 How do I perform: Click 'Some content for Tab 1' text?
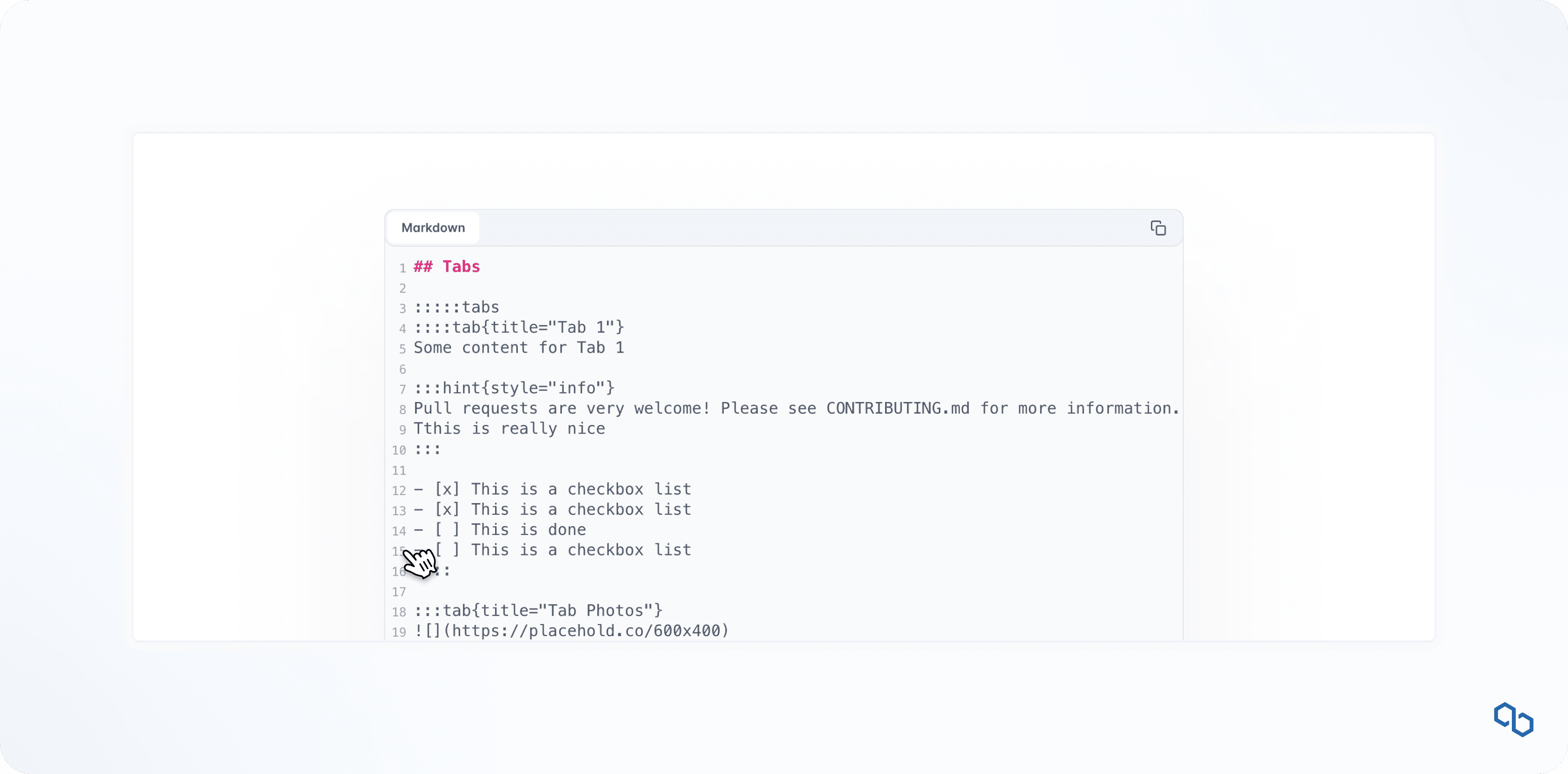[x=519, y=347]
